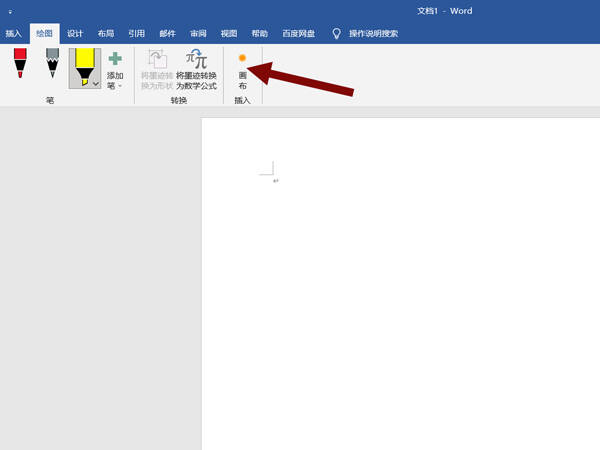This screenshot has height=450, width=600.
Task: Click 将墨迹转换为形状 ink to shape
Action: point(157,70)
